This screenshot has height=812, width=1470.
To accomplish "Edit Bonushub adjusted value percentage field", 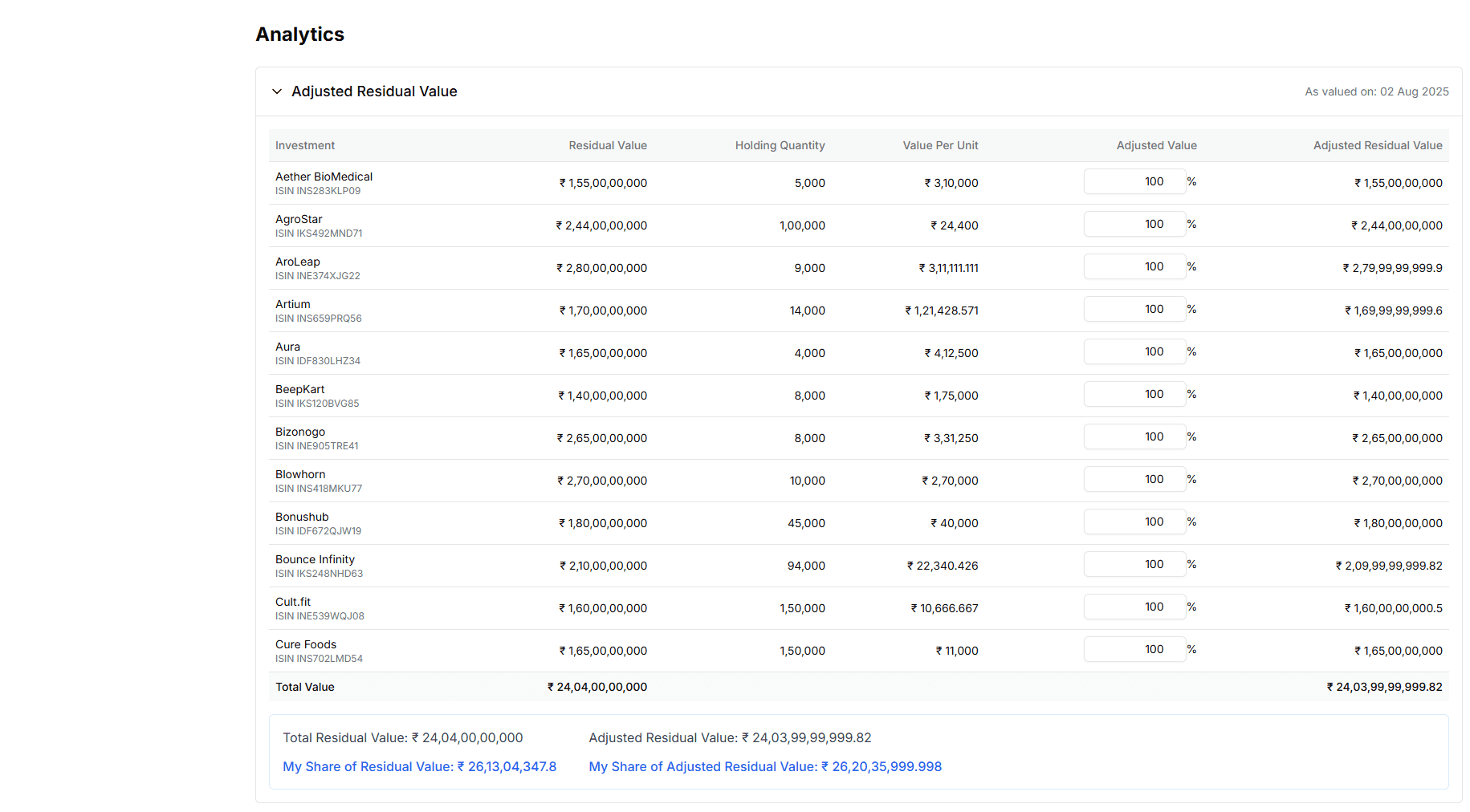I will pos(1134,522).
